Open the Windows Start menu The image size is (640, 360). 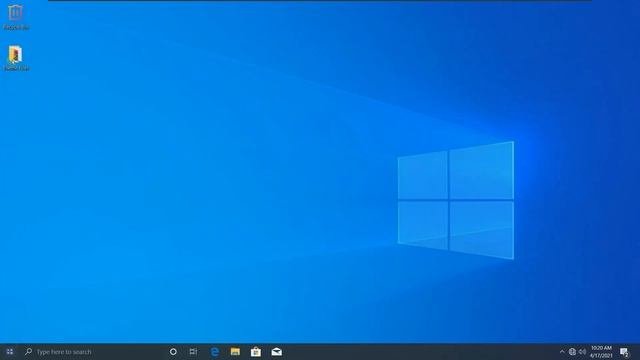pyautogui.click(x=9, y=351)
